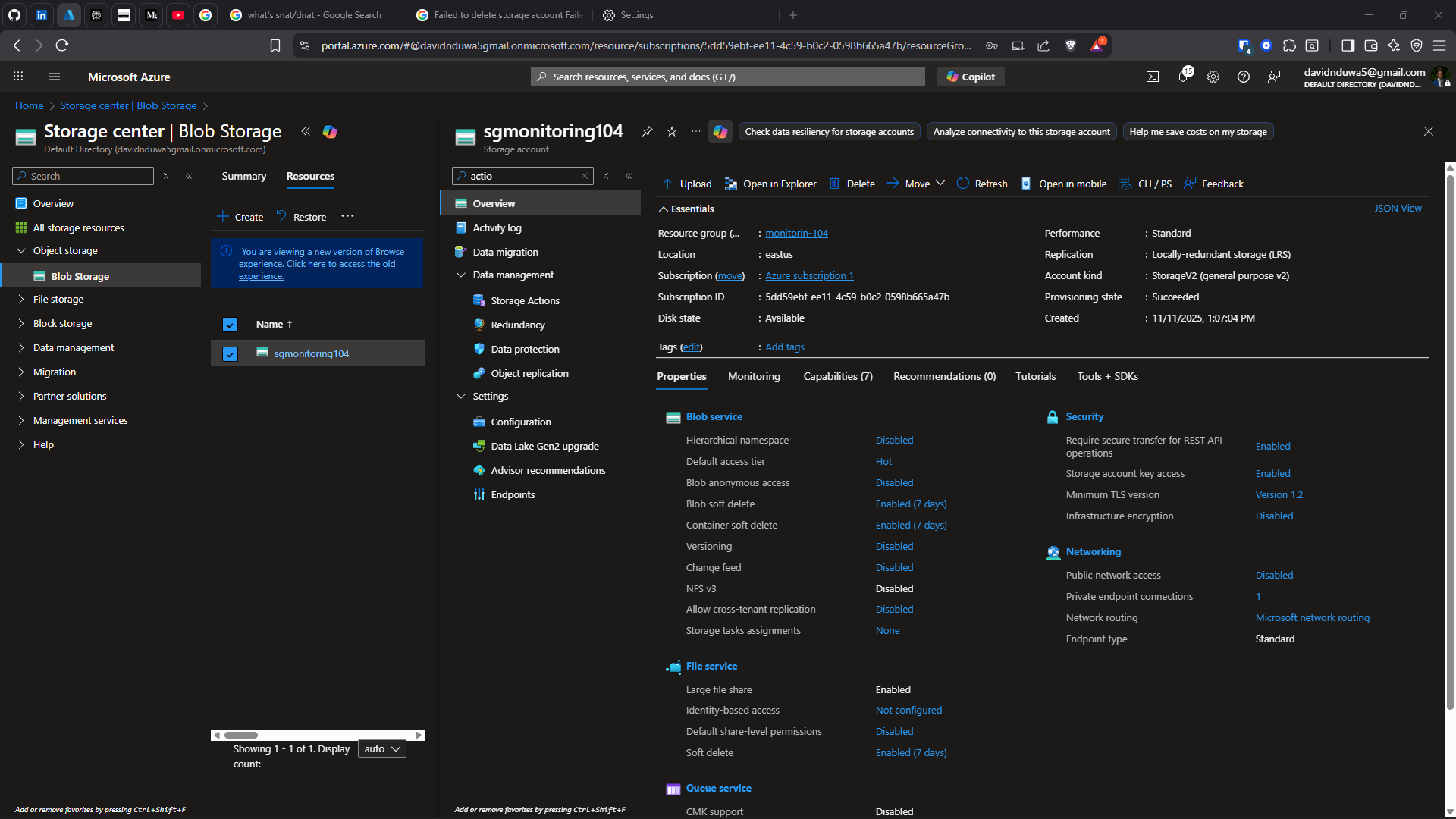Collapse the Object storage group
Image resolution: width=1456 pixels, height=819 pixels.
coord(21,250)
